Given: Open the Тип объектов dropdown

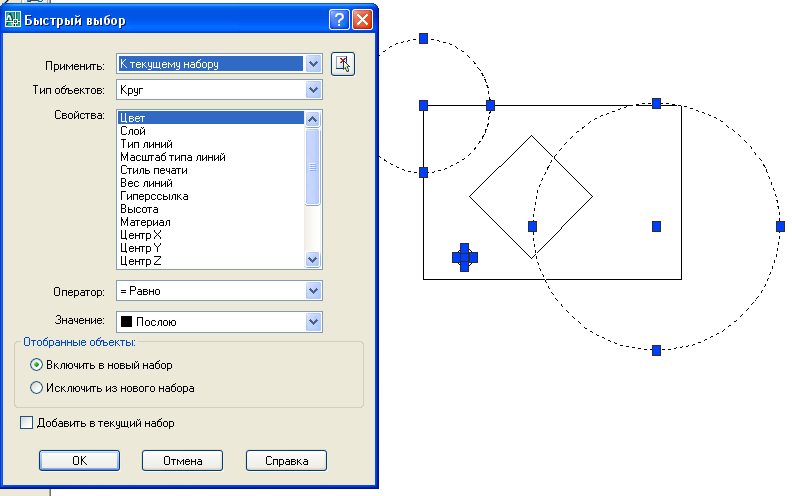Looking at the screenshot, I should [313, 90].
